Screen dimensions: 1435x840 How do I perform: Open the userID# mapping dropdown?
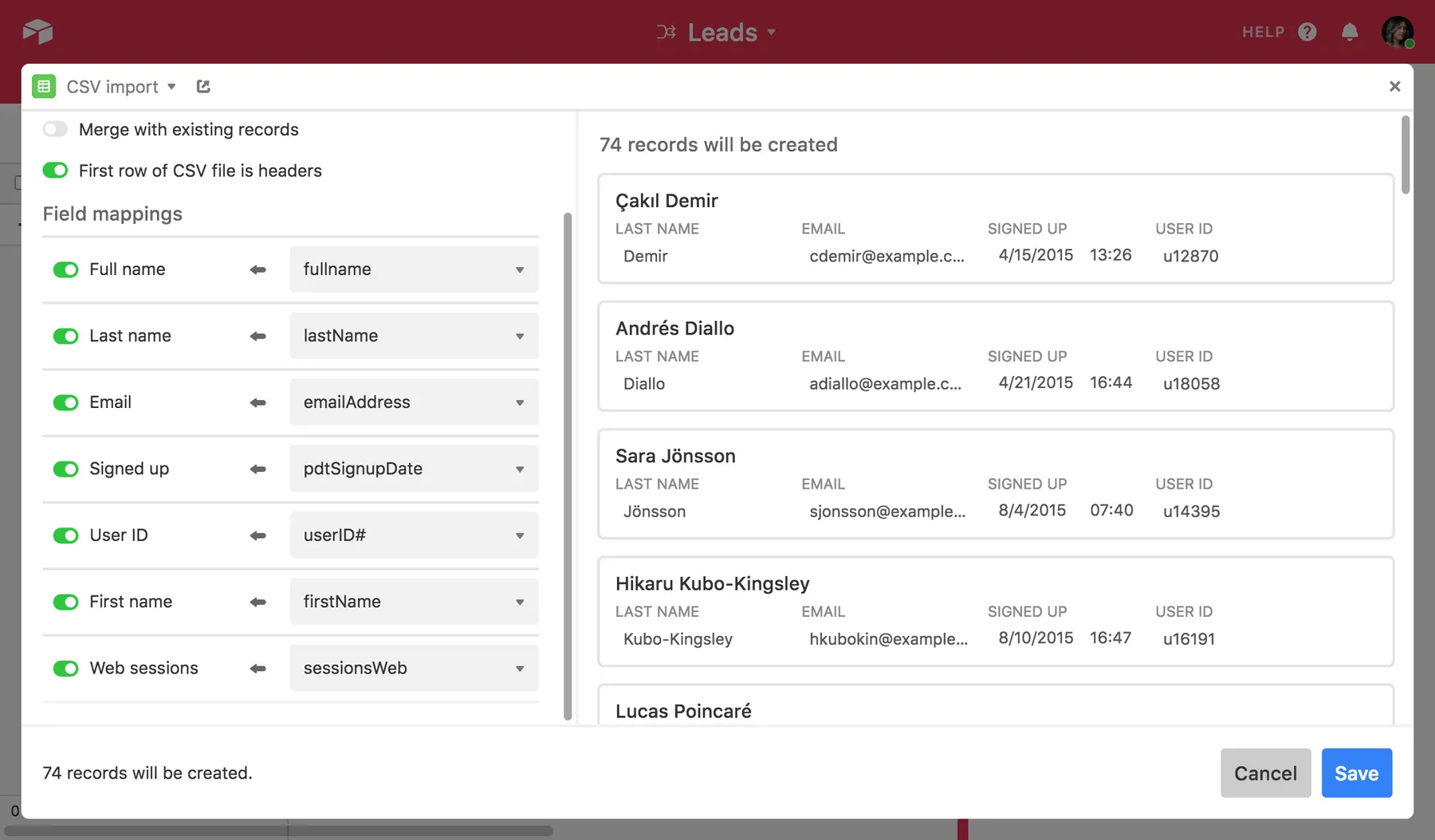(414, 536)
